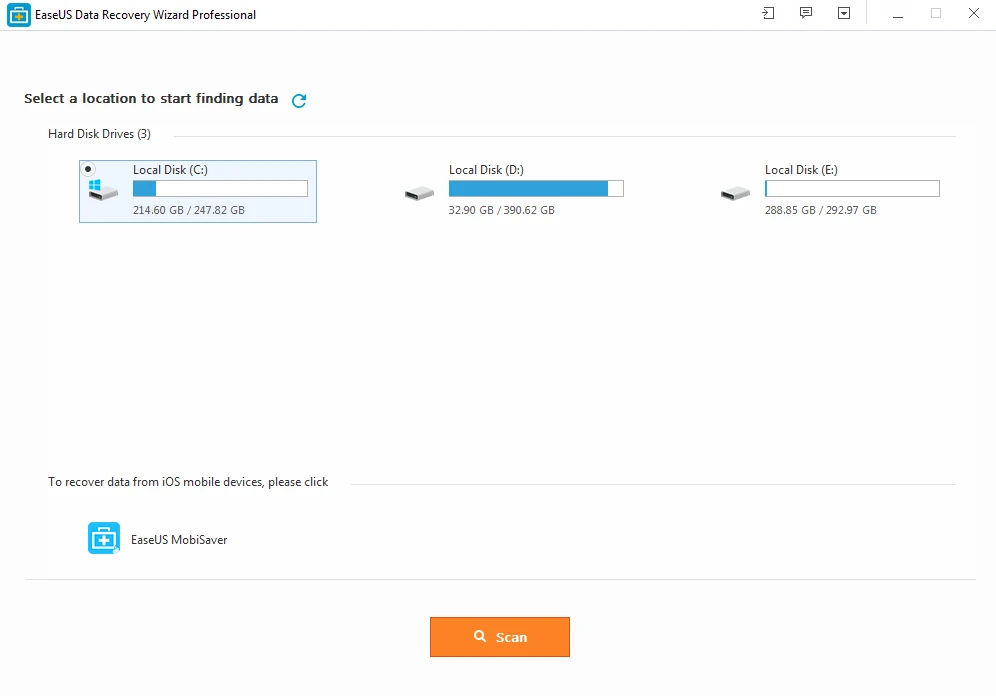Screen dimensions: 996x696
Task: Click the EaseUS MobiSaver icon
Action: (x=104, y=538)
